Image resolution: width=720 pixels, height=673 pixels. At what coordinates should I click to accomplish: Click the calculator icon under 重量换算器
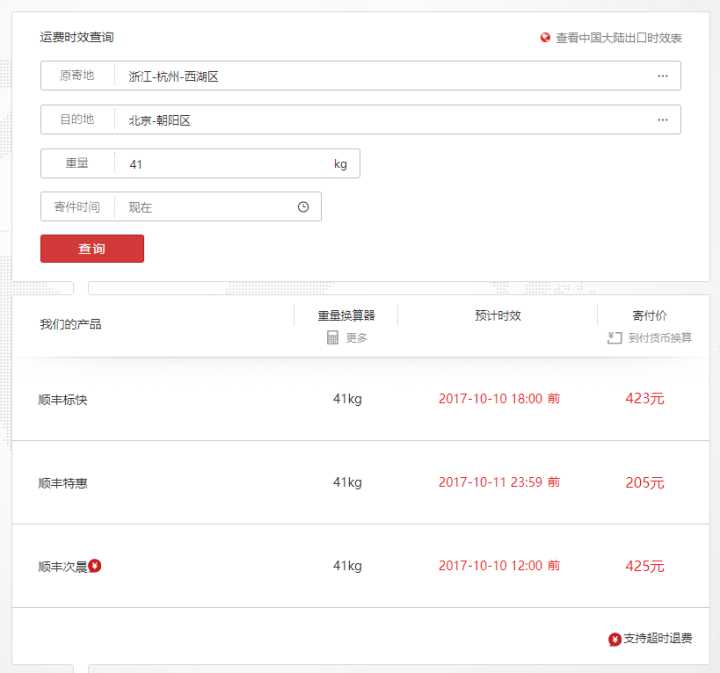(333, 338)
